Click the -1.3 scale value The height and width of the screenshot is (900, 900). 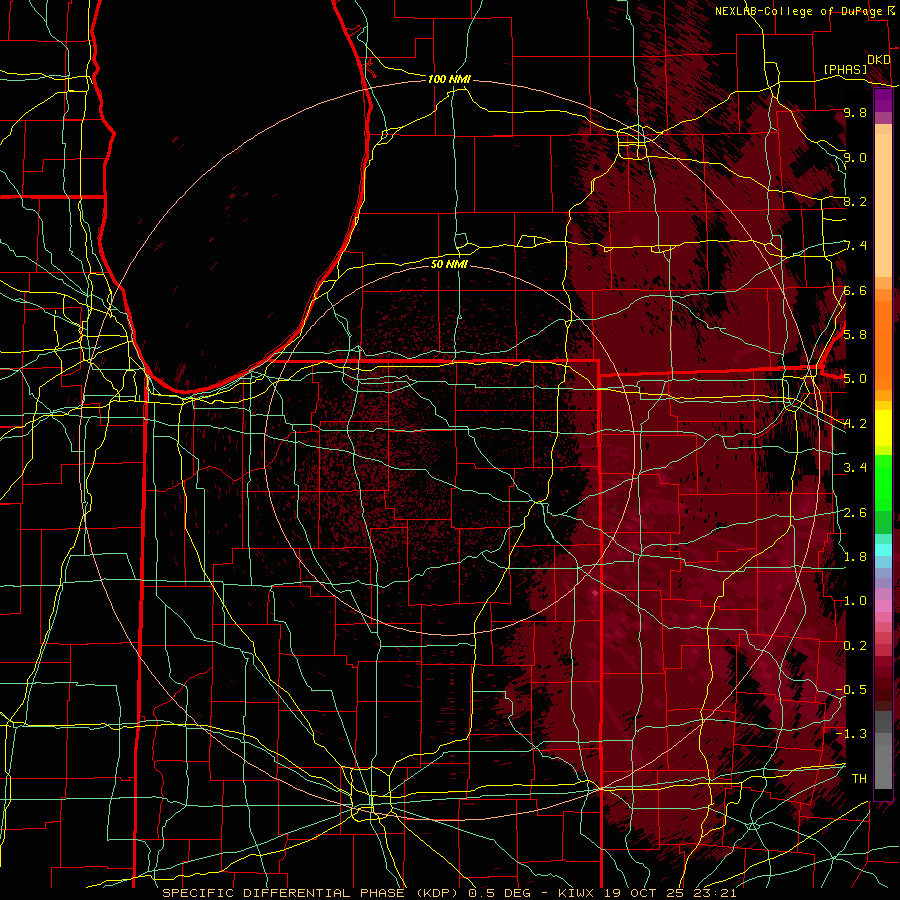click(x=852, y=734)
